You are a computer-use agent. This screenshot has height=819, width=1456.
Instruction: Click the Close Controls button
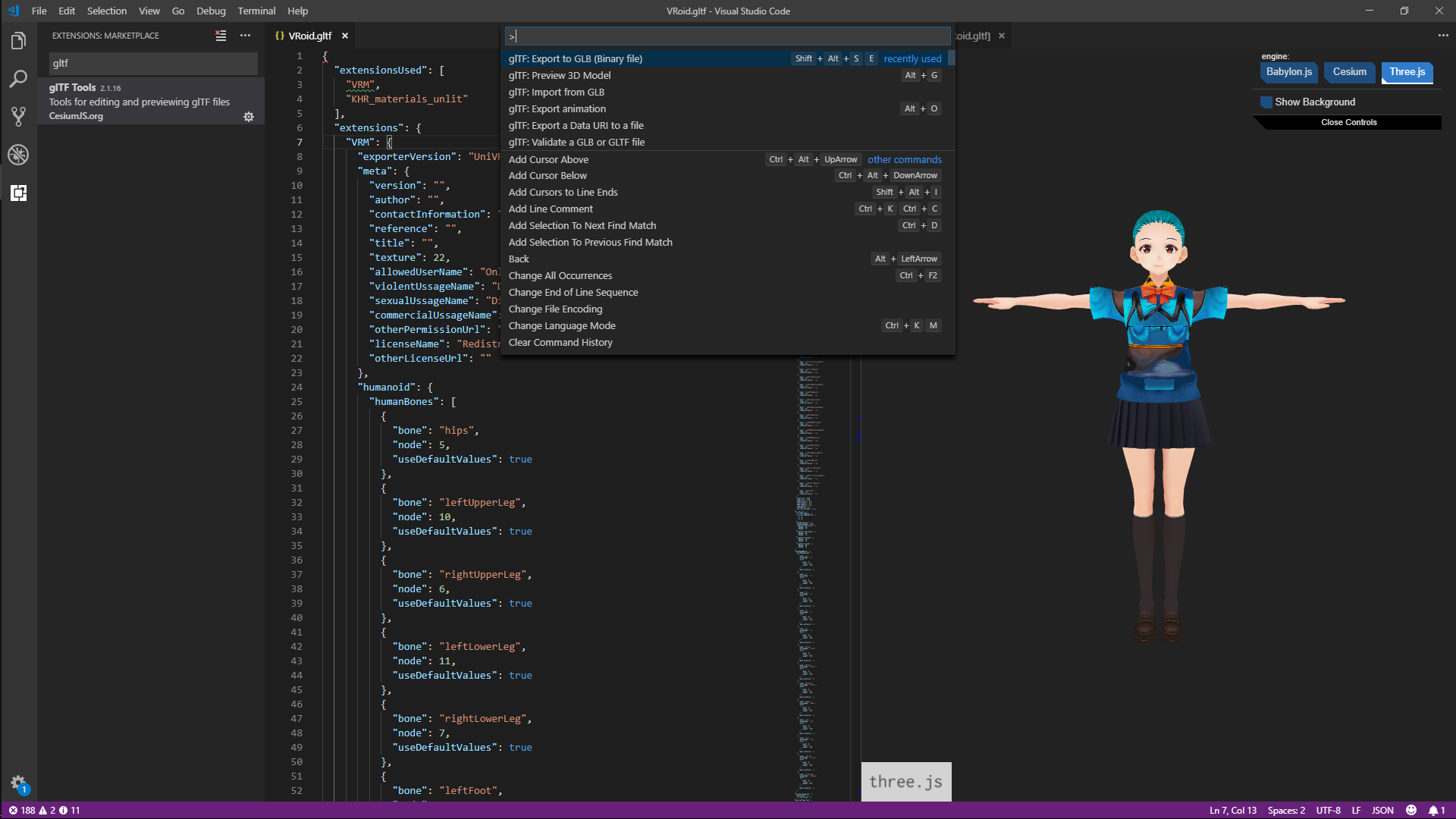[x=1348, y=122]
